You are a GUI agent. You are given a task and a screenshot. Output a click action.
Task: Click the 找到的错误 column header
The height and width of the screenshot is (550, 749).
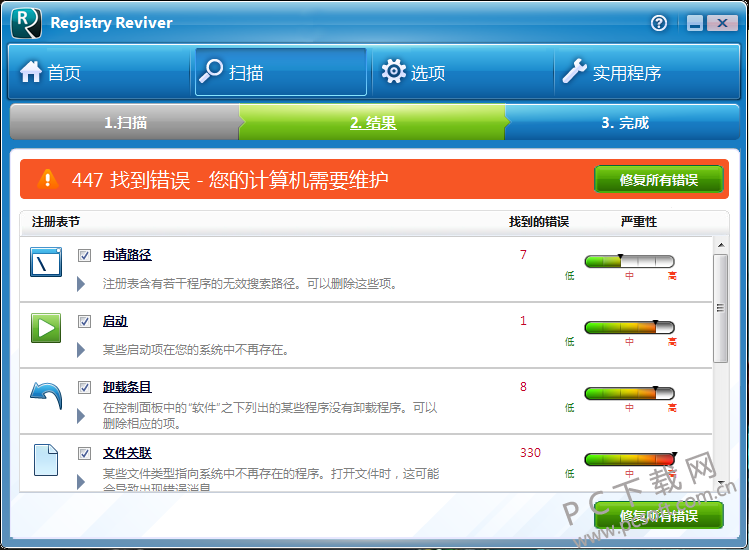click(539, 222)
